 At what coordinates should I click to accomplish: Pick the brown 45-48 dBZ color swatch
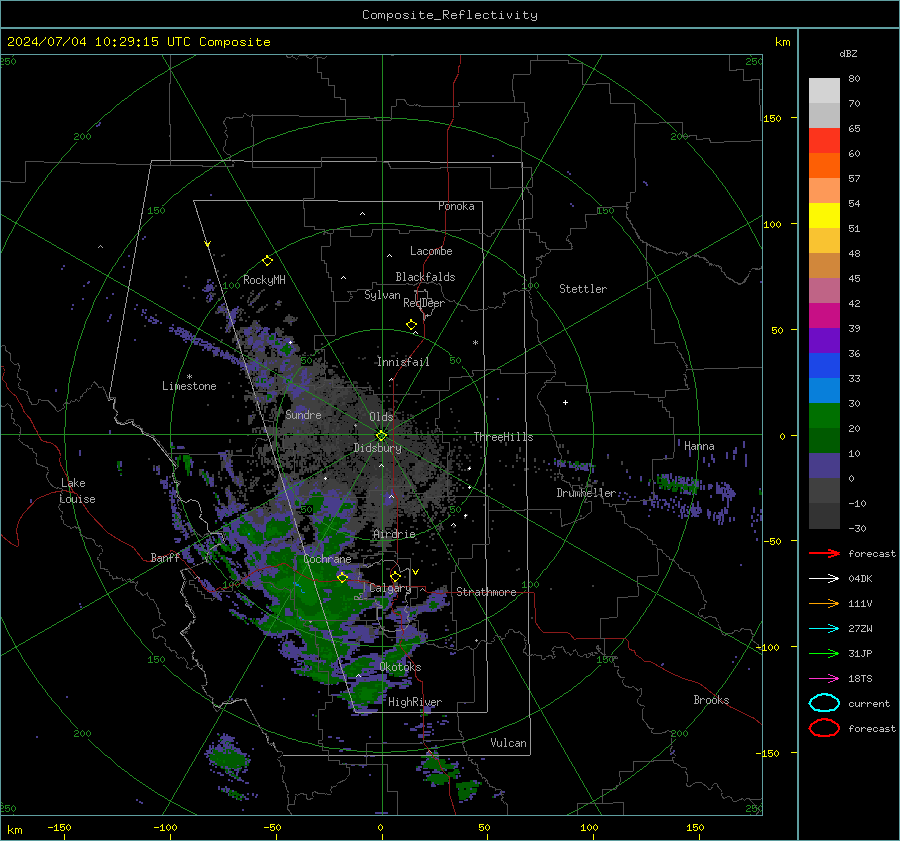click(x=824, y=266)
